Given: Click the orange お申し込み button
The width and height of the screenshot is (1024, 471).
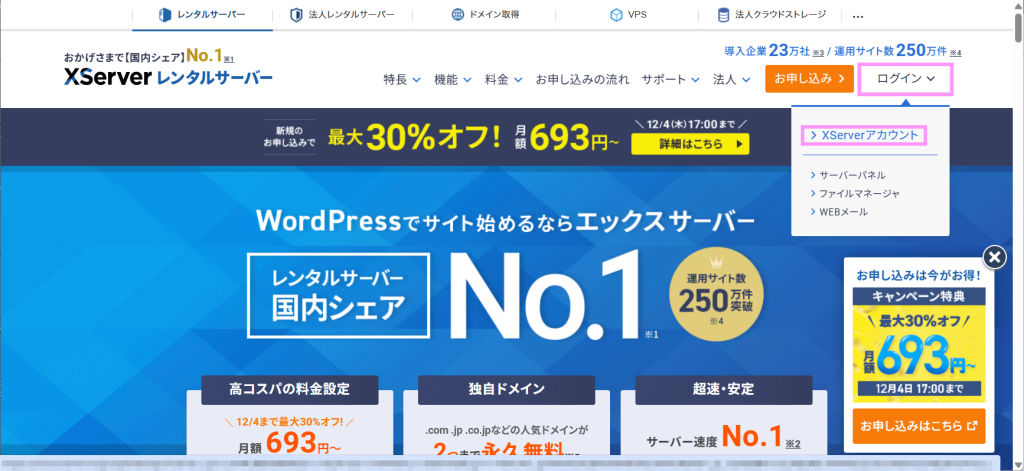Looking at the screenshot, I should [x=809, y=79].
